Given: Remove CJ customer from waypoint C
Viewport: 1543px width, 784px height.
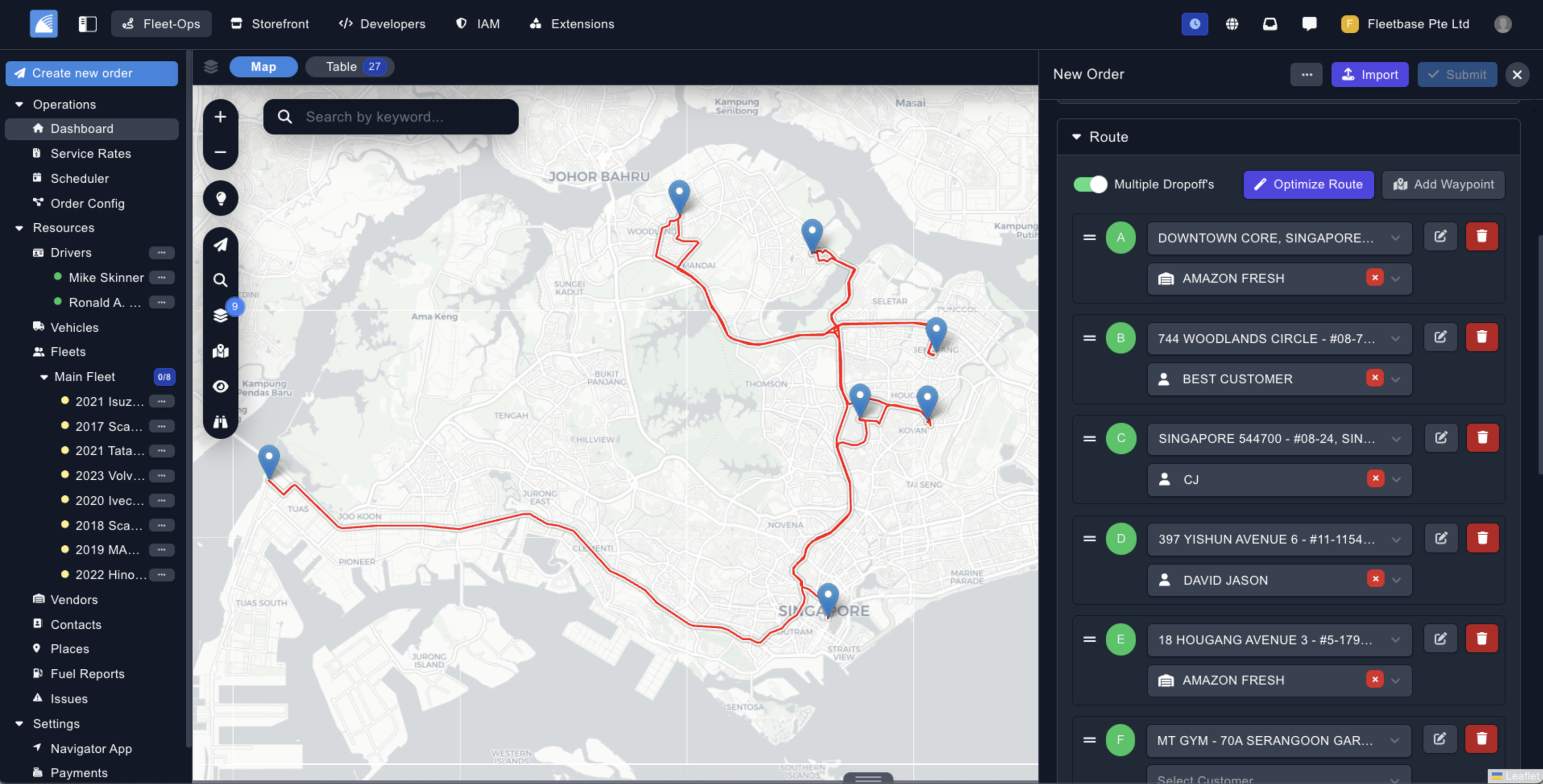Looking at the screenshot, I should click(x=1375, y=478).
